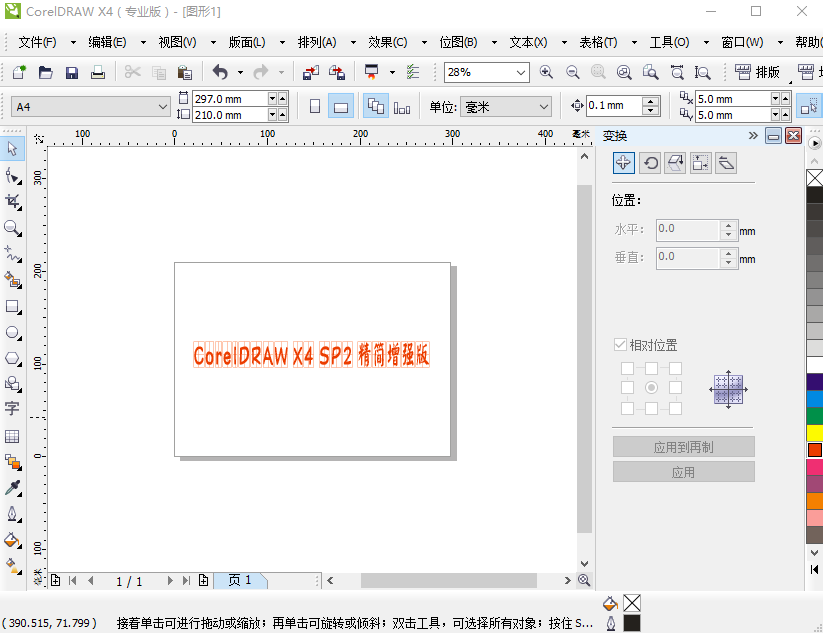Click the 排版 toolbar button

(757, 72)
